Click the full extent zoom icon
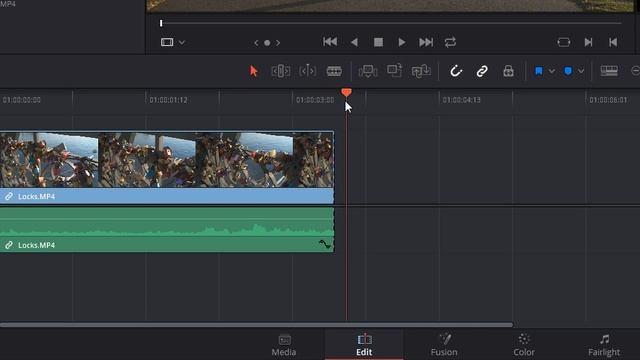This screenshot has width=640, height=360. tap(609, 71)
